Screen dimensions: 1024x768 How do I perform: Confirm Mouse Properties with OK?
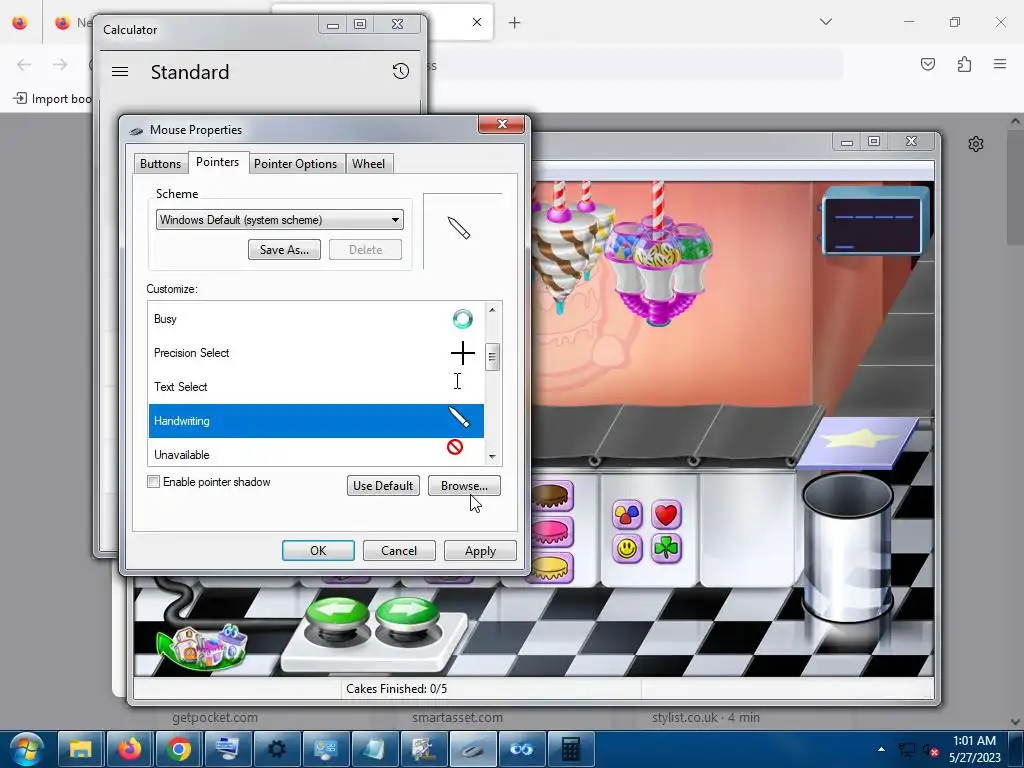[x=318, y=551]
